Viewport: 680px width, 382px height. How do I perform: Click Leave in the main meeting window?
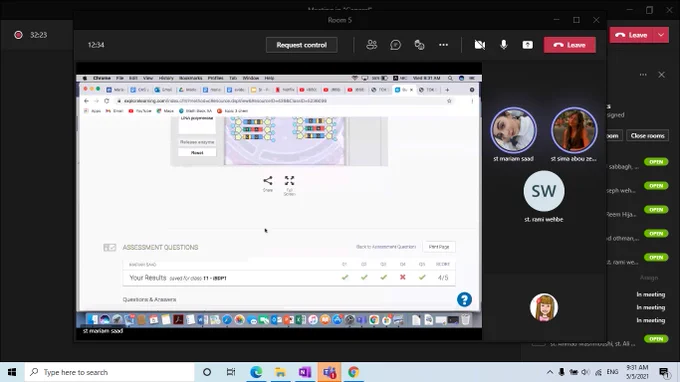(631, 35)
